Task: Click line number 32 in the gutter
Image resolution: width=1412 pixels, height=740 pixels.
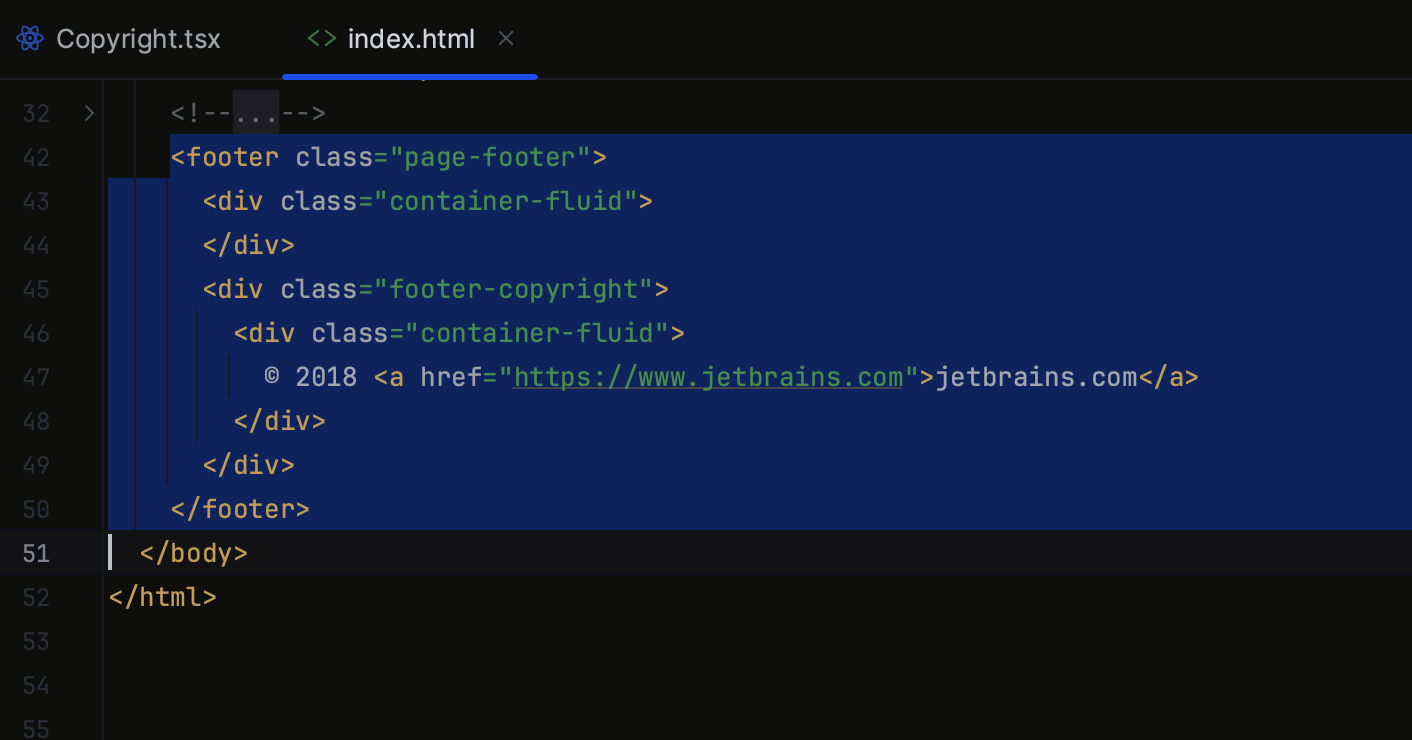Action: coord(36,113)
